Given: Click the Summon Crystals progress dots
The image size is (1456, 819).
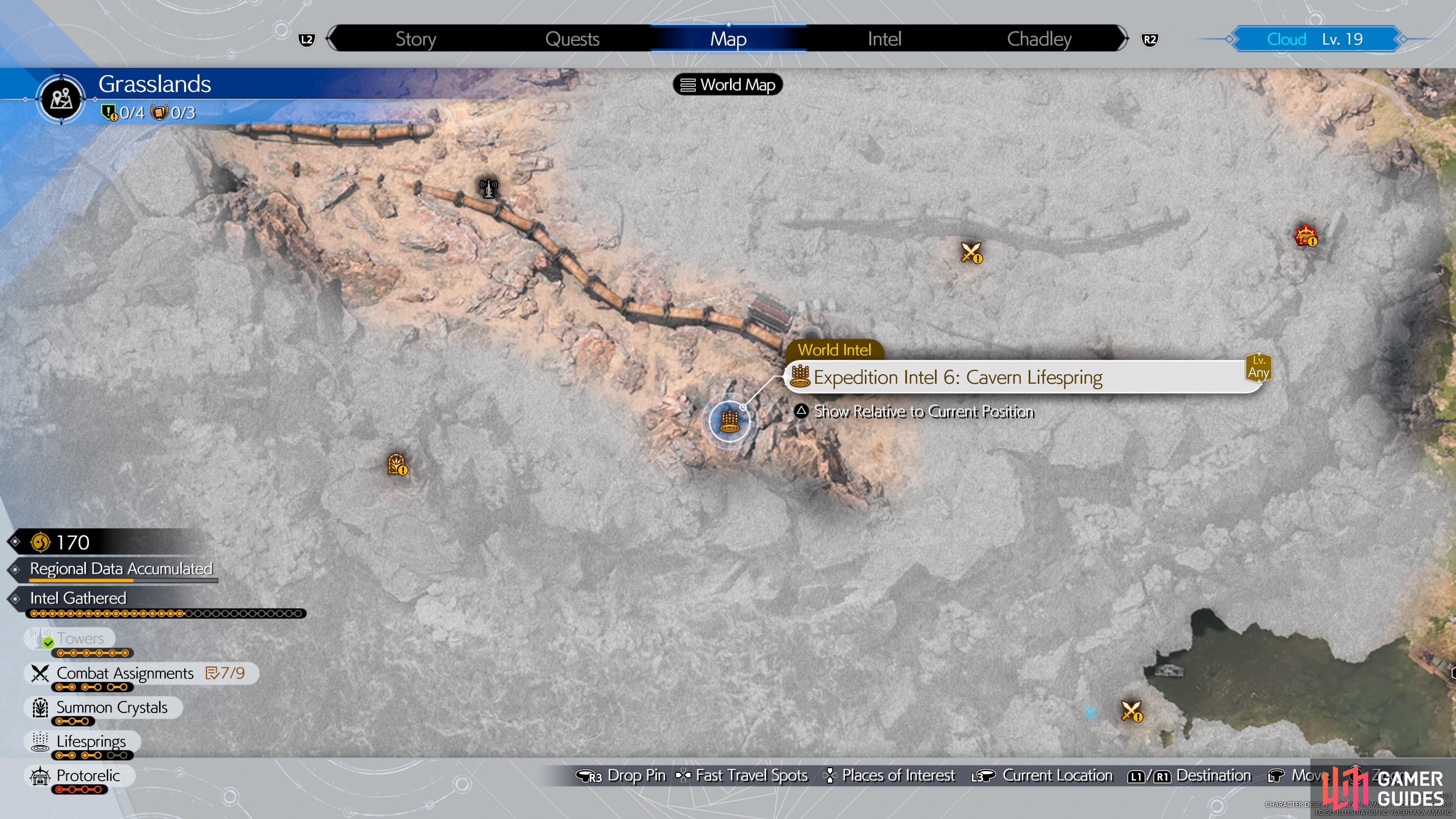Looking at the screenshot, I should (x=74, y=721).
